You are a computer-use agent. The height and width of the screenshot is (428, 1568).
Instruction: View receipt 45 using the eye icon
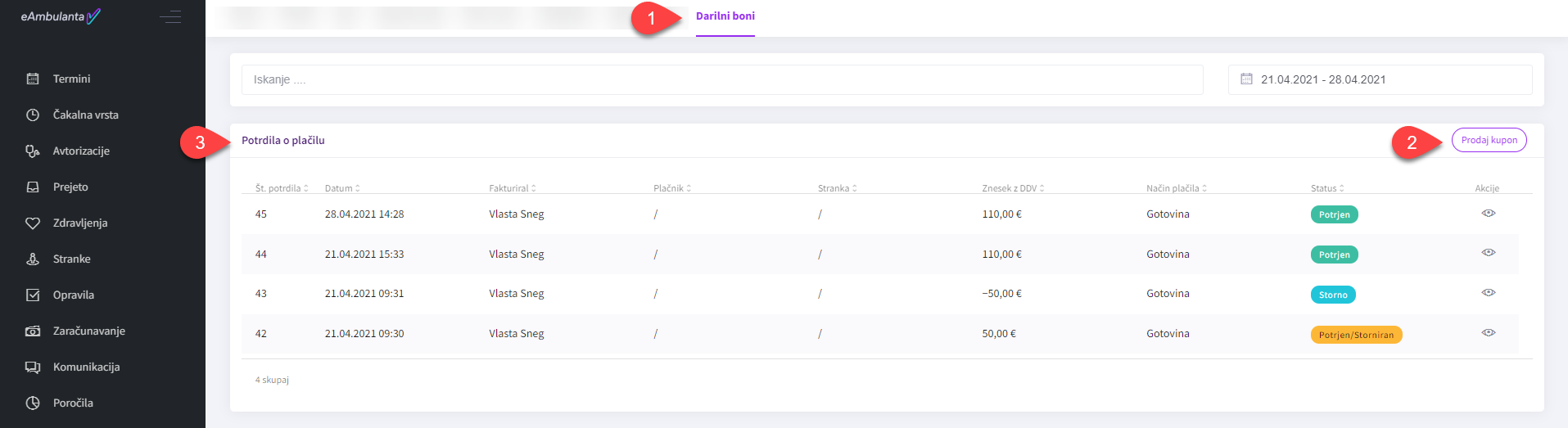pos(1488,214)
